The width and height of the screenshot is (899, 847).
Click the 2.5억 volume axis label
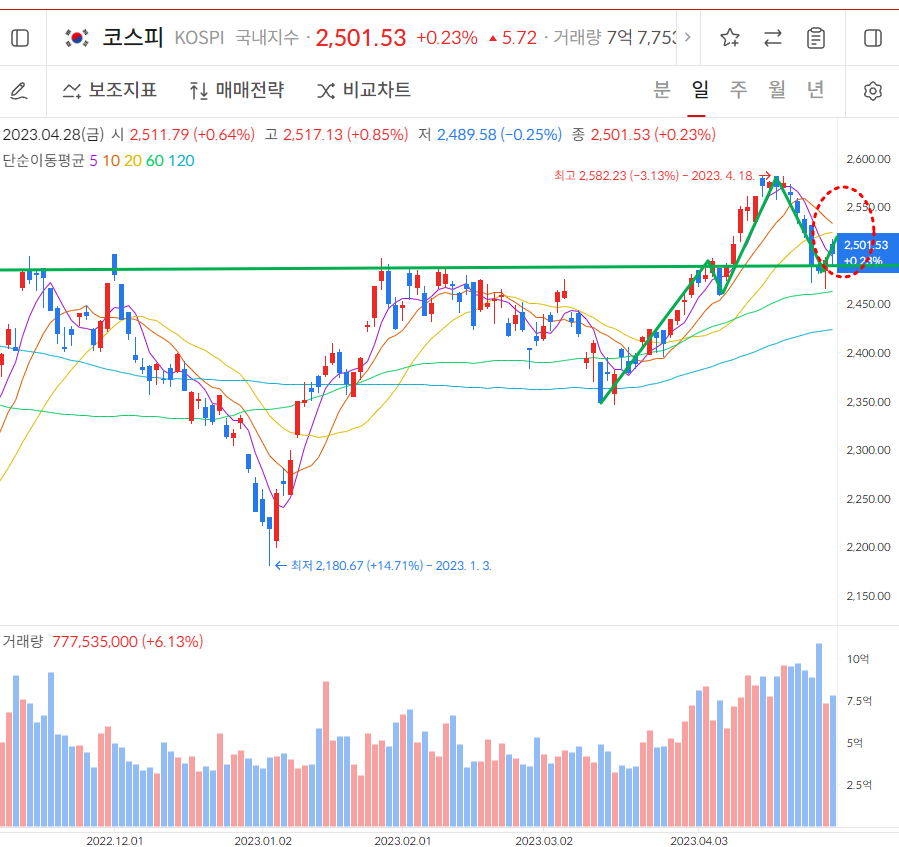click(x=859, y=784)
